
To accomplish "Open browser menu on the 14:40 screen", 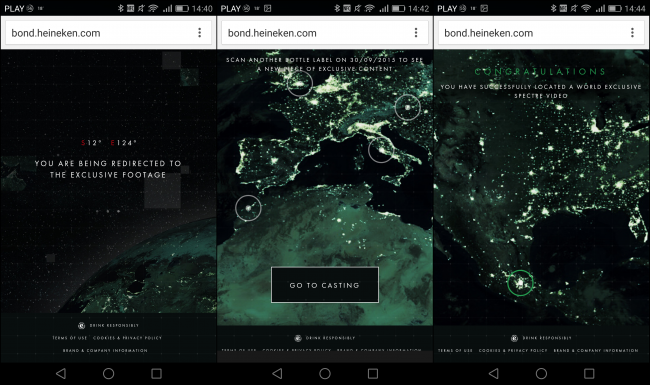I will pos(199,33).
